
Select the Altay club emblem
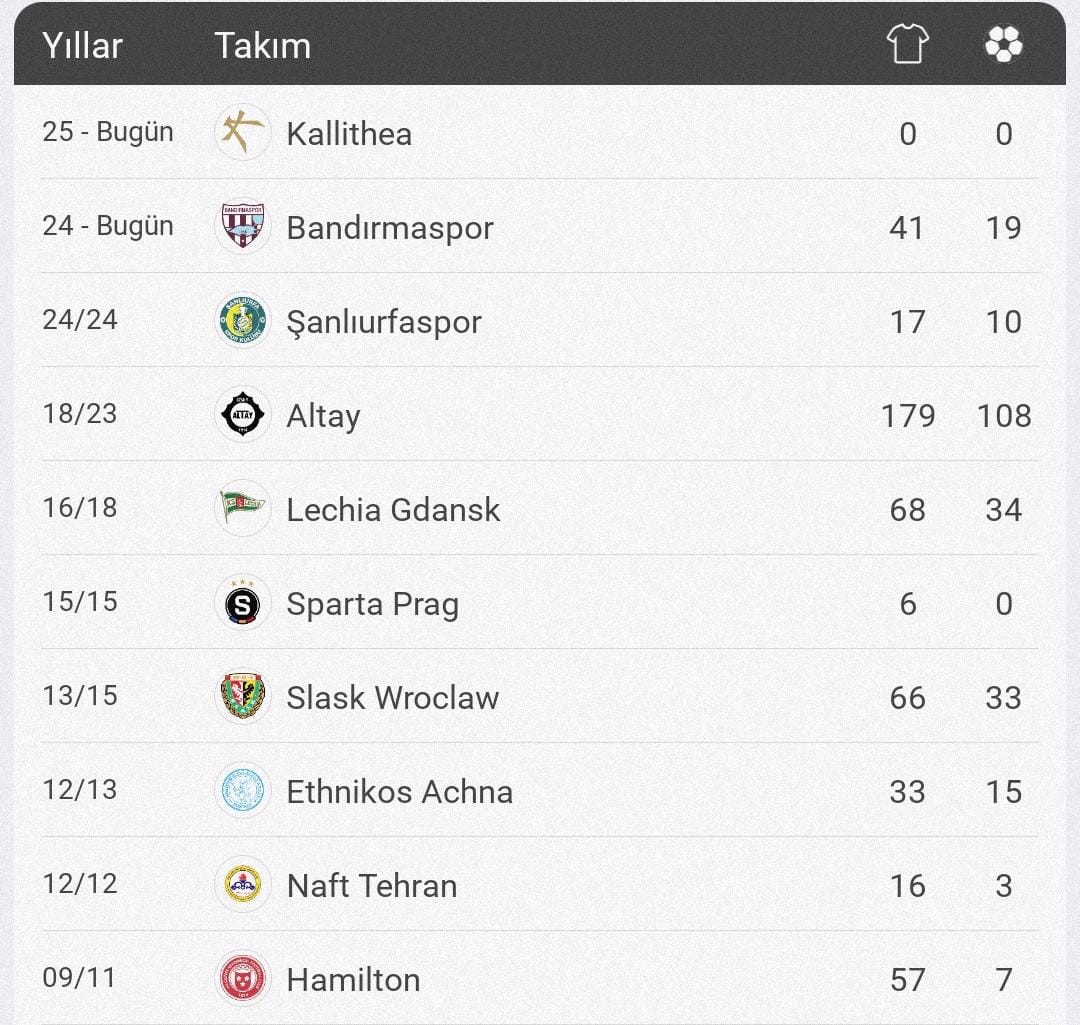click(x=242, y=414)
